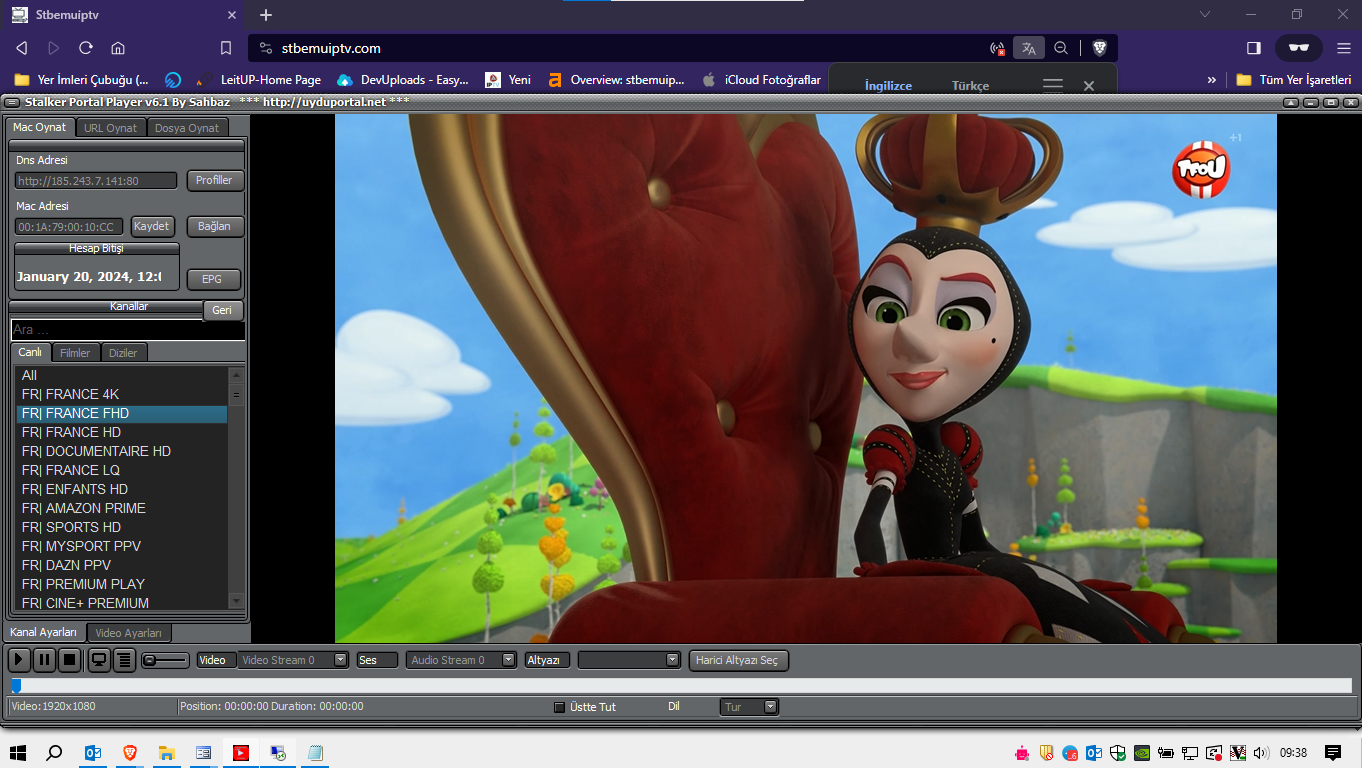Click the channel list scroll down arrow

236,601
